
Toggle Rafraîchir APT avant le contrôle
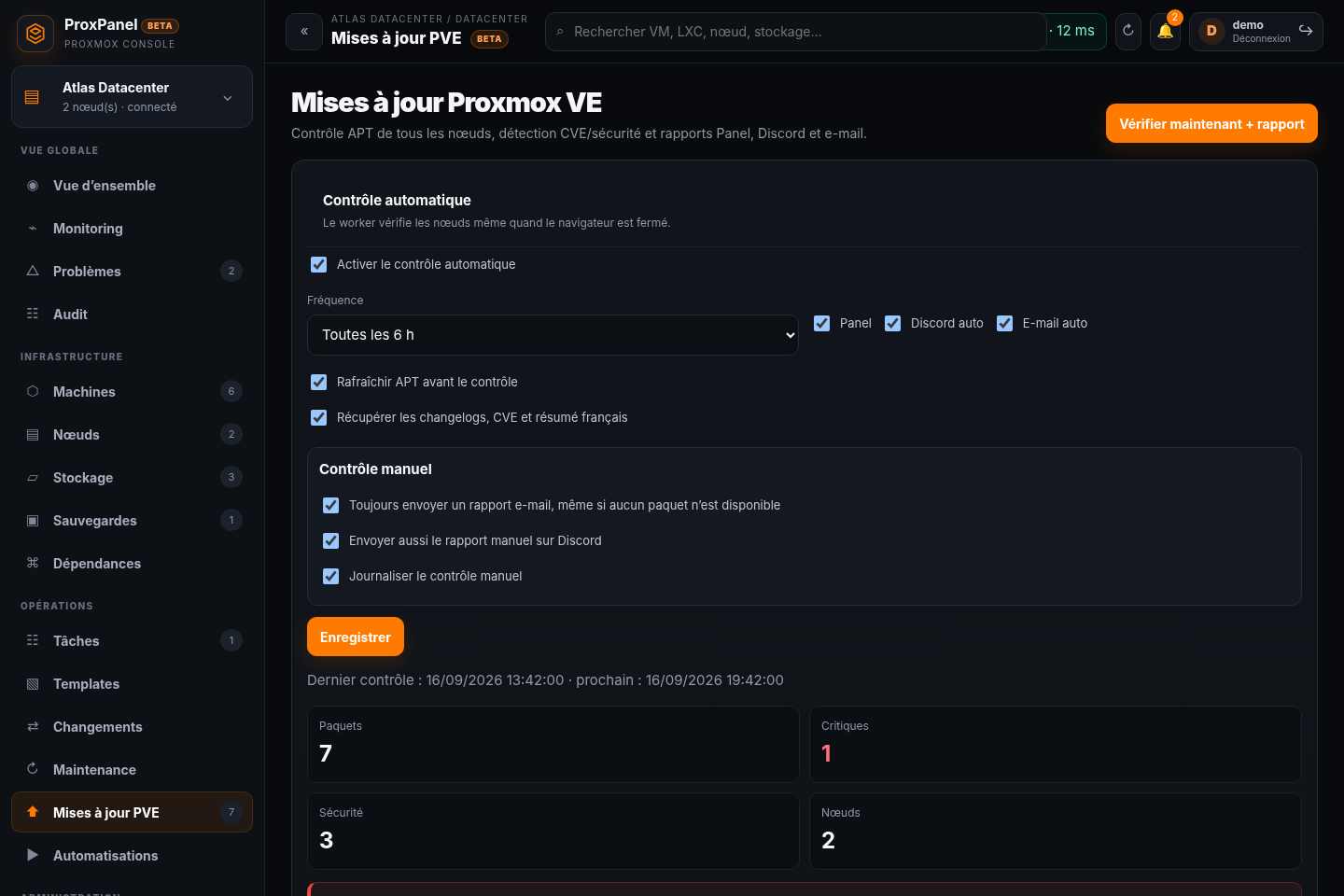pos(319,382)
